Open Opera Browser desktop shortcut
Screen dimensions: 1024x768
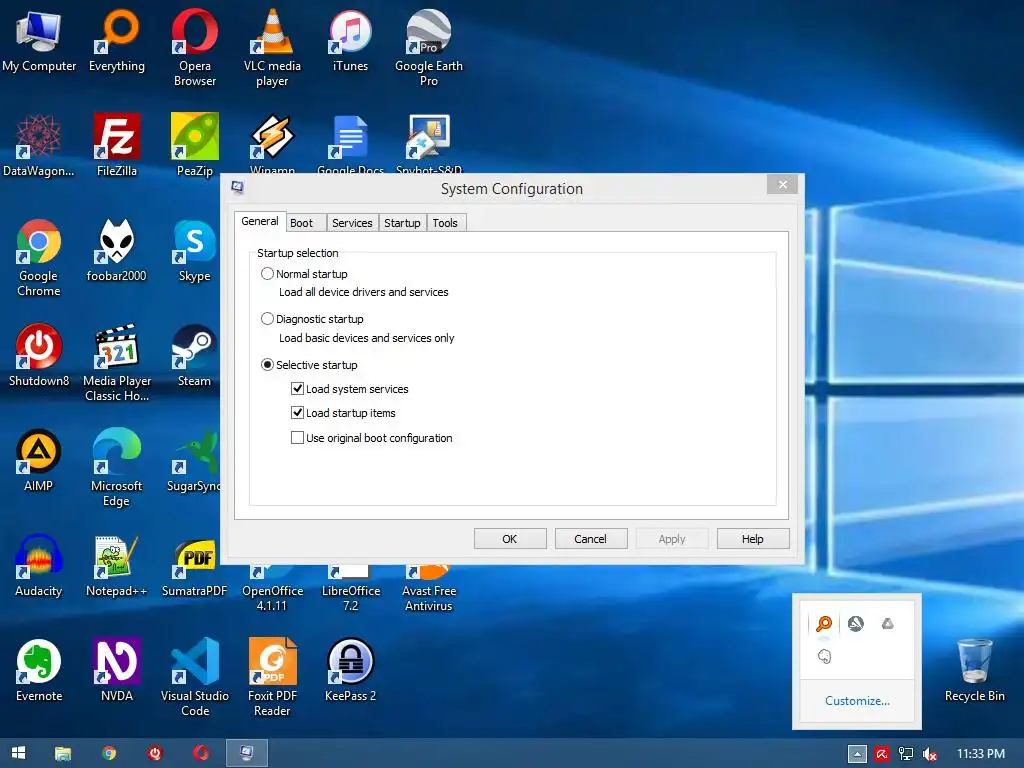point(195,47)
